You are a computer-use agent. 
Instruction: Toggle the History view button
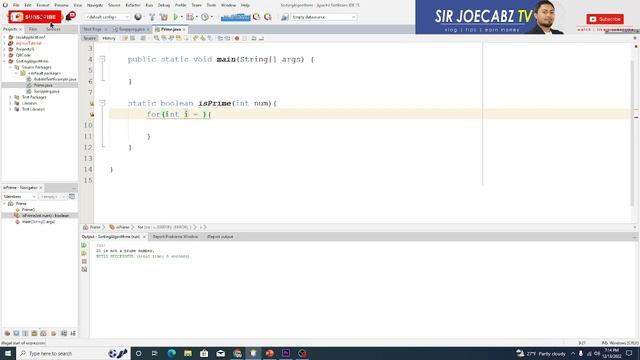109,38
